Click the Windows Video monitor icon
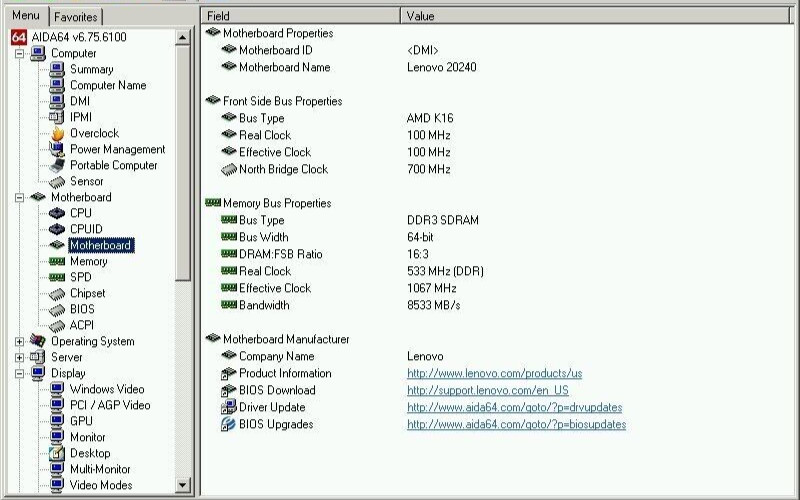 [x=57, y=389]
